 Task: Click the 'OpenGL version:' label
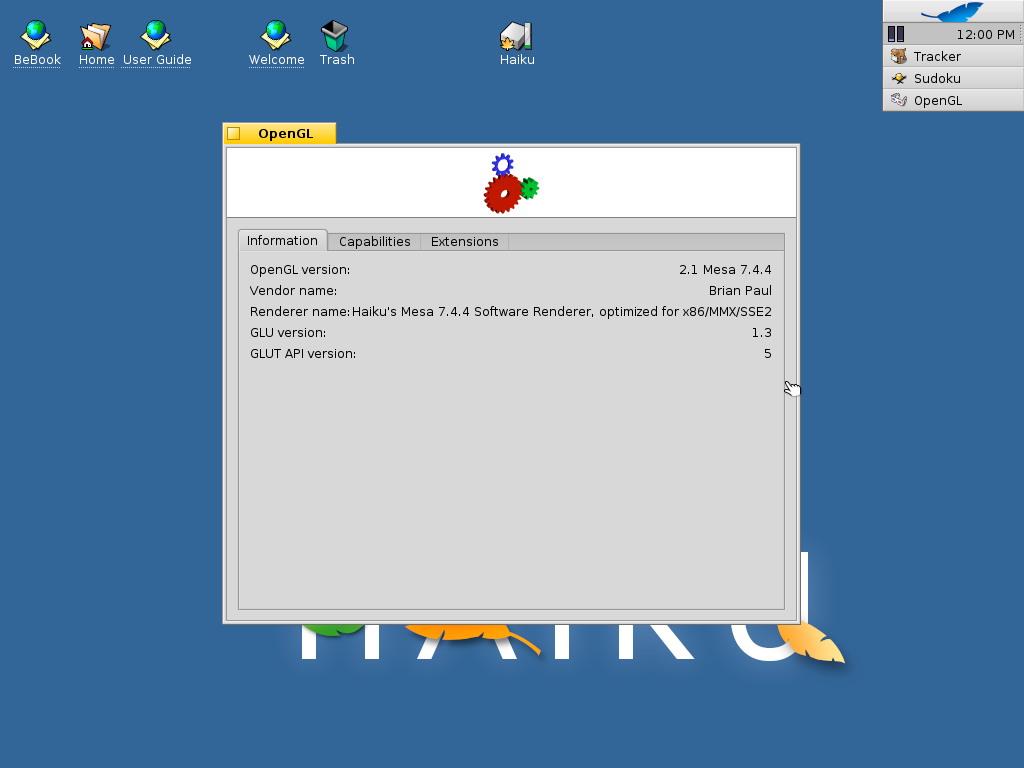pos(300,270)
